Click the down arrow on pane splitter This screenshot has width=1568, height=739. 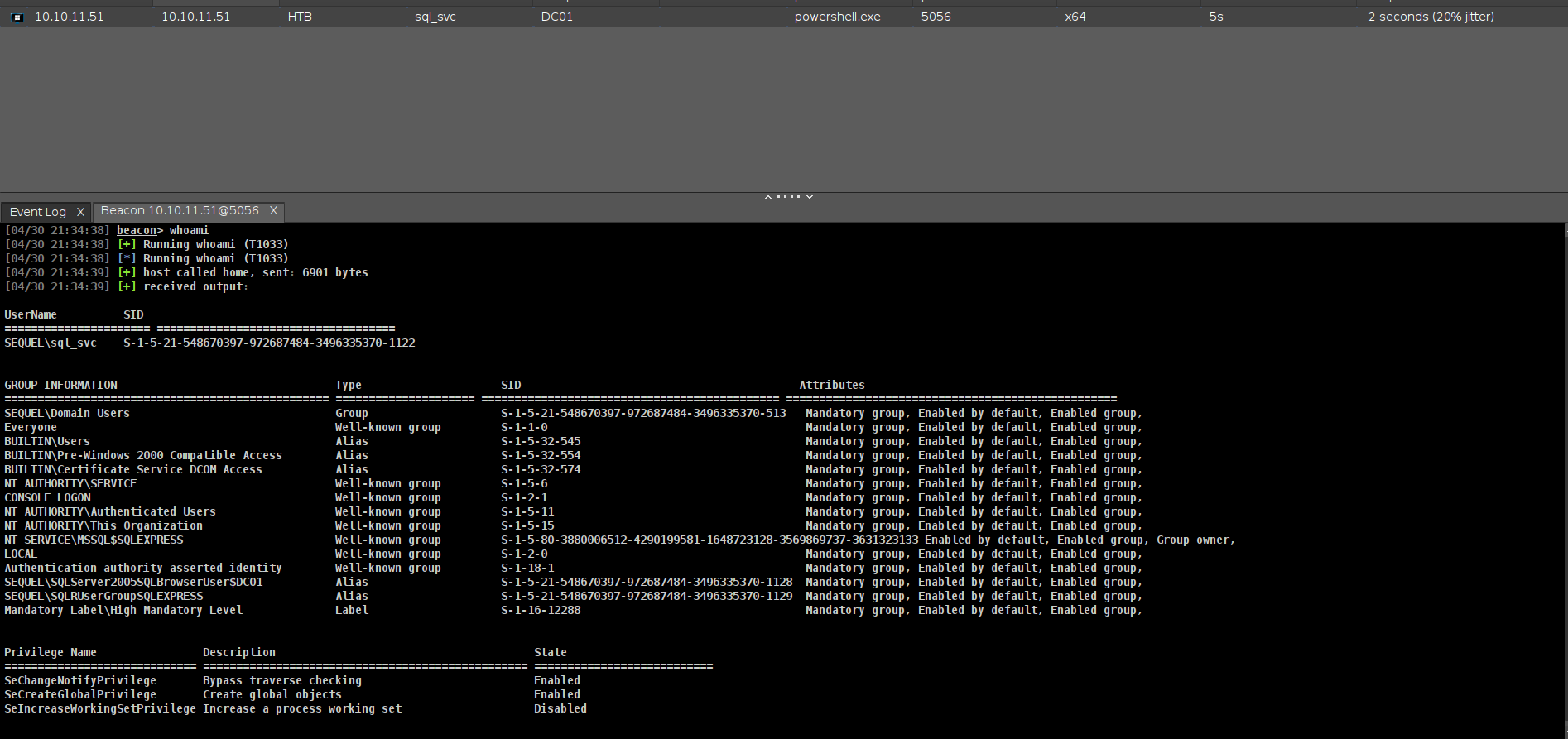pos(810,197)
